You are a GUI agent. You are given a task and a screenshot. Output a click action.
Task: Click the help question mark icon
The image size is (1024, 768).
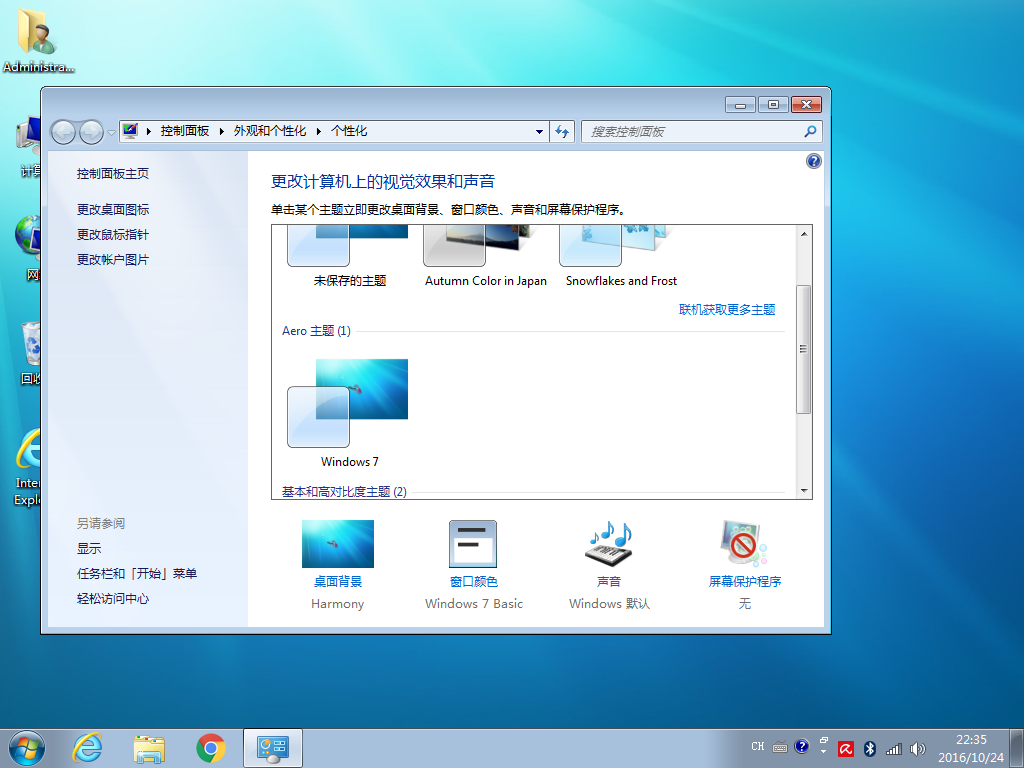(x=813, y=161)
